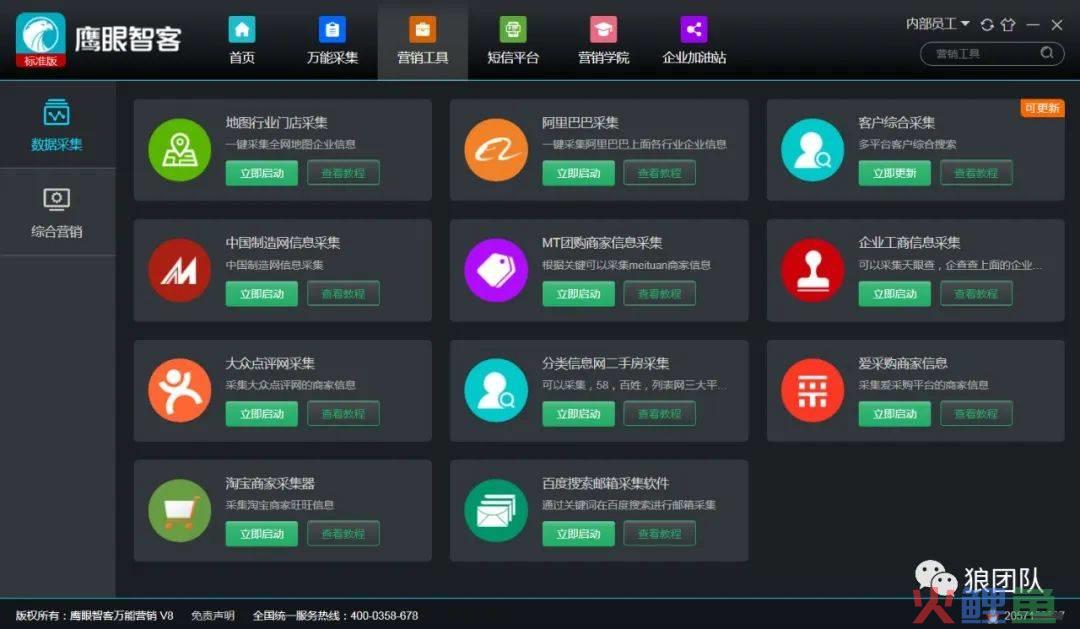Click the 百度搜索邮箱采集软件 envelope icon

tap(496, 511)
